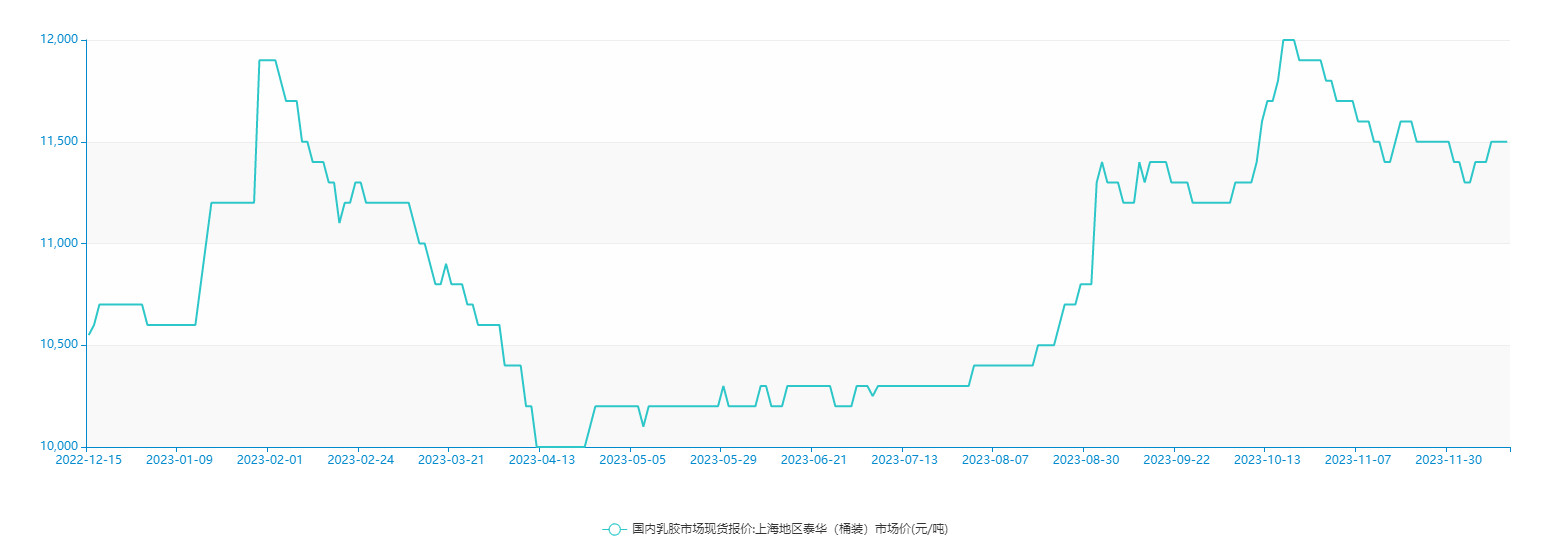Image resolution: width=1550 pixels, height=547 pixels.
Task: Click the line's 12,000 peak in October 2023
Action: 1289,40
